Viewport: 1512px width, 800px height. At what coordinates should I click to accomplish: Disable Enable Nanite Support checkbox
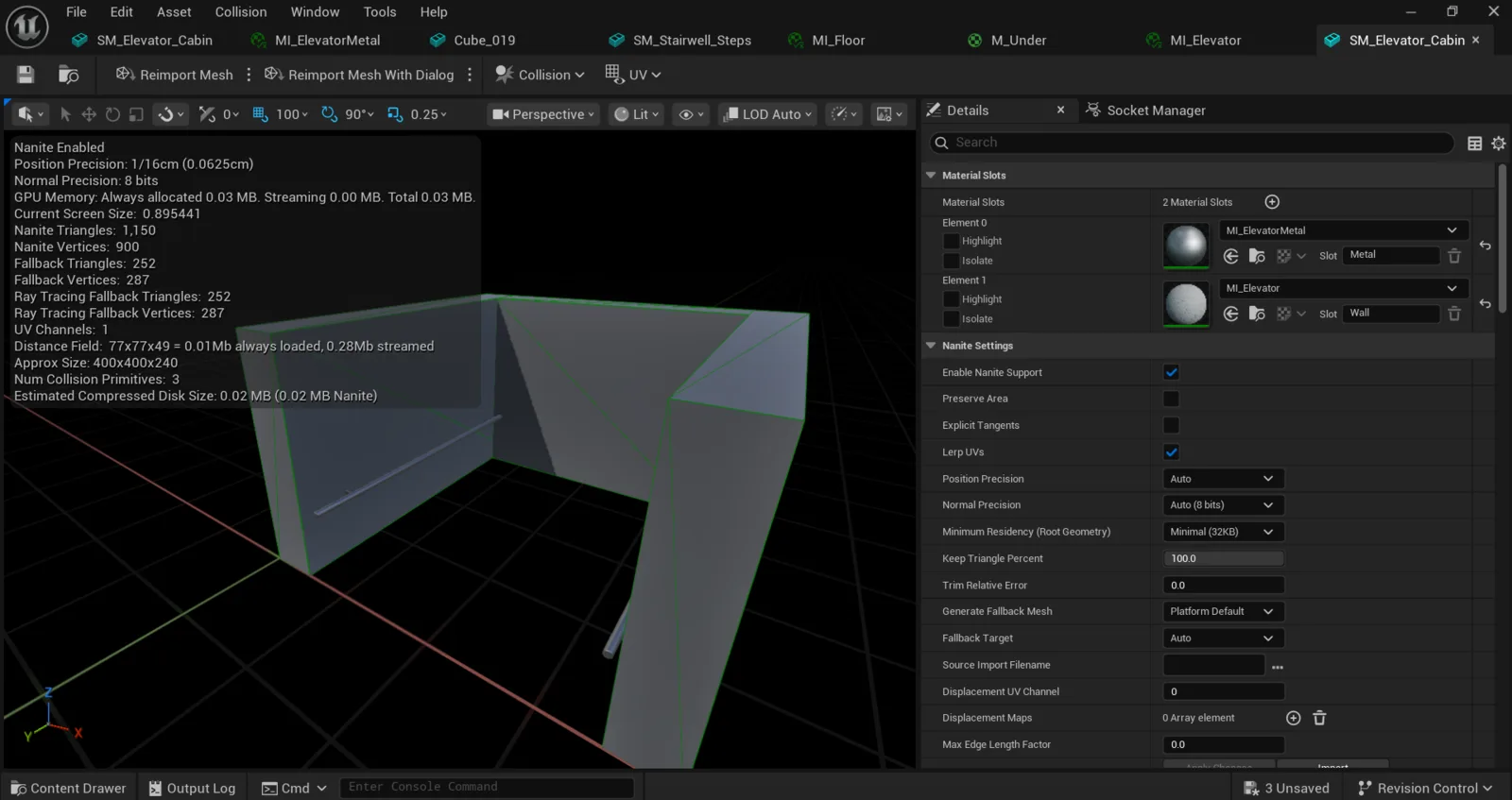point(1171,372)
